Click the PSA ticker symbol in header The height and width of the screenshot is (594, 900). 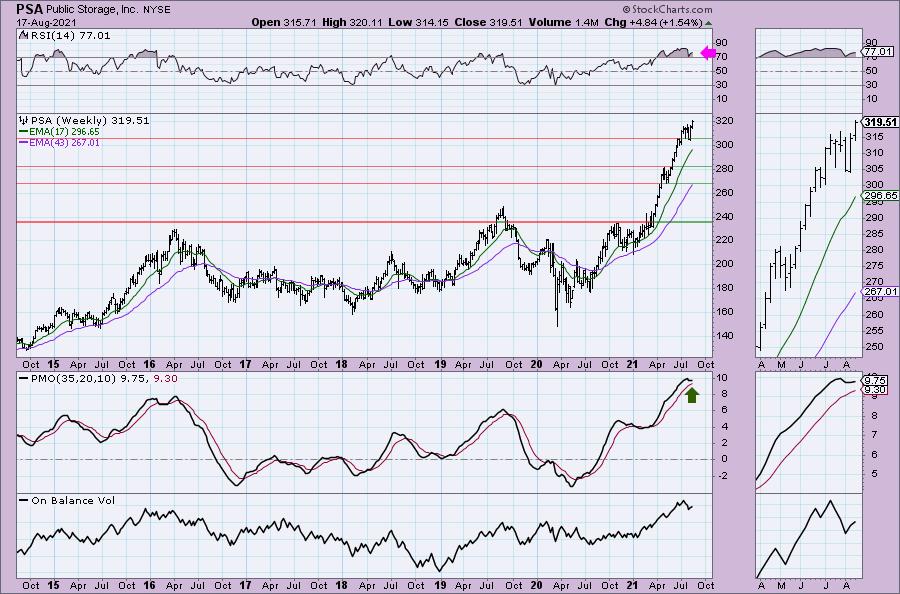pyautogui.click(x=30, y=9)
